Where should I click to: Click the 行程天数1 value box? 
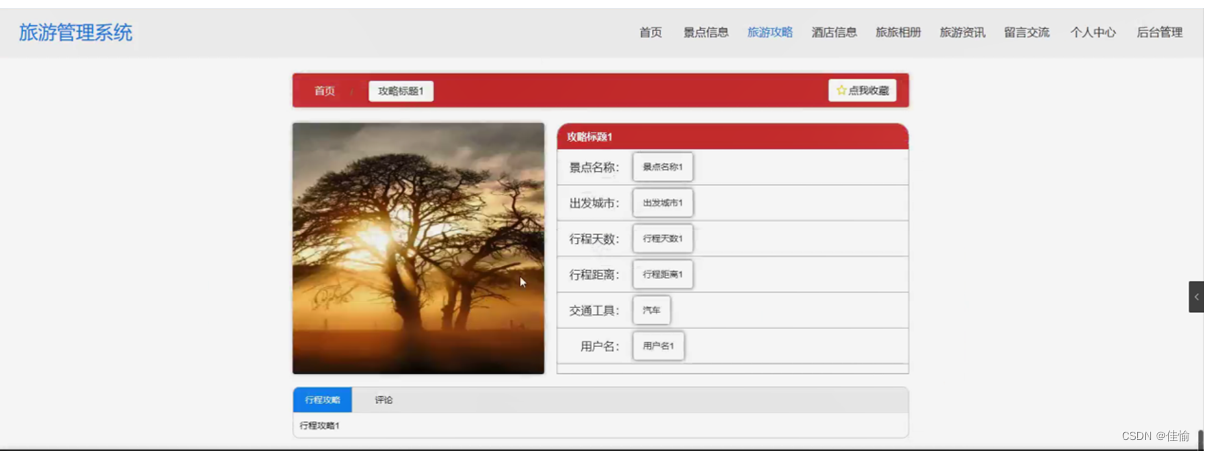pos(663,239)
